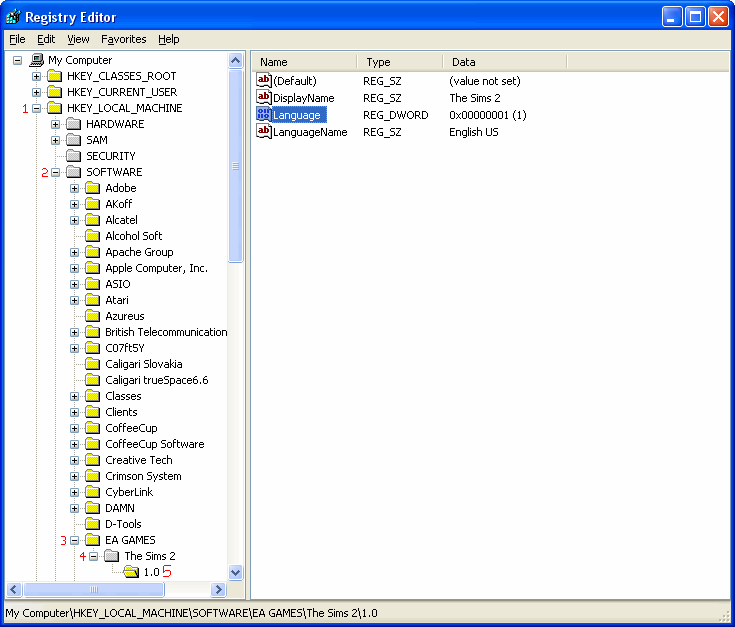Click the open 1.0 folder icon
Image resolution: width=735 pixels, height=627 pixels.
click(x=131, y=572)
